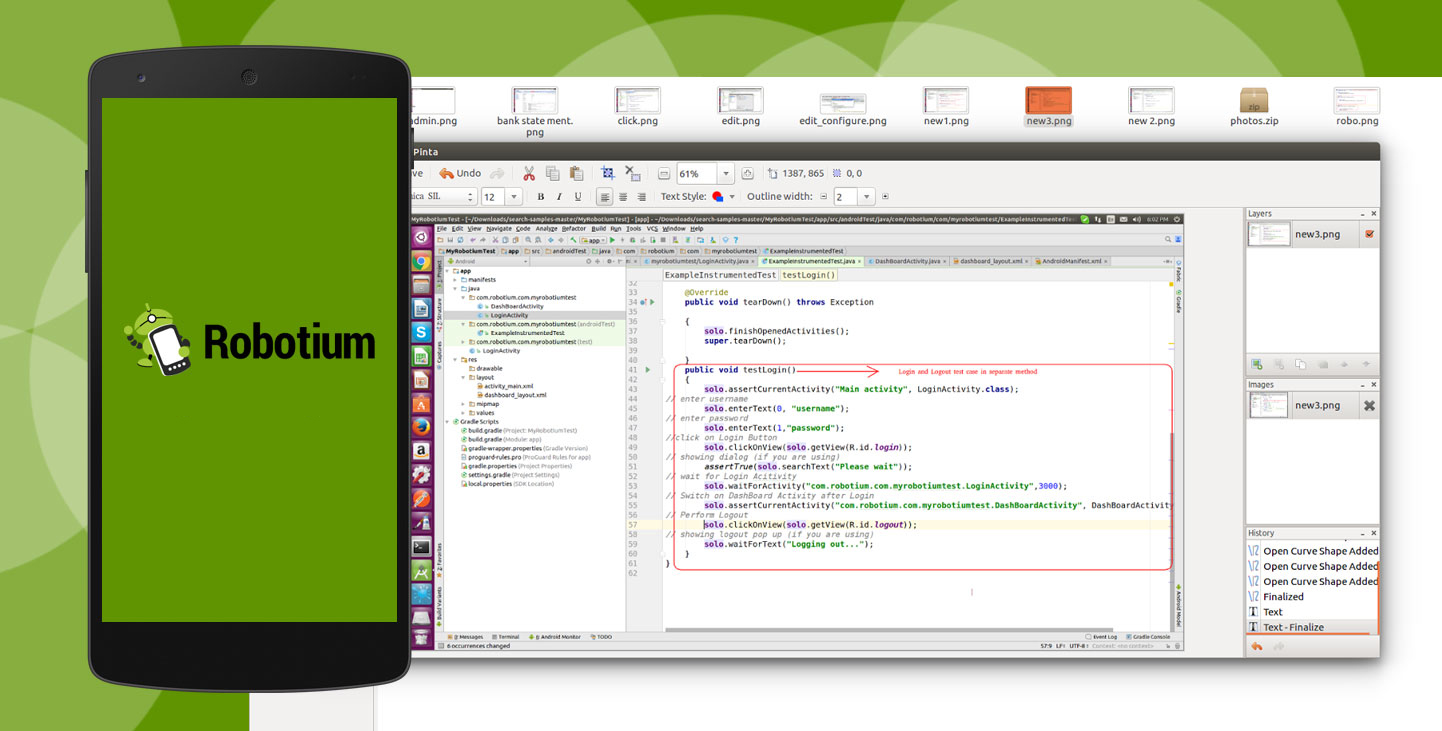Switch to AndroidManifest.xml editor tab
The image size is (1442, 731).
[x=1071, y=261]
